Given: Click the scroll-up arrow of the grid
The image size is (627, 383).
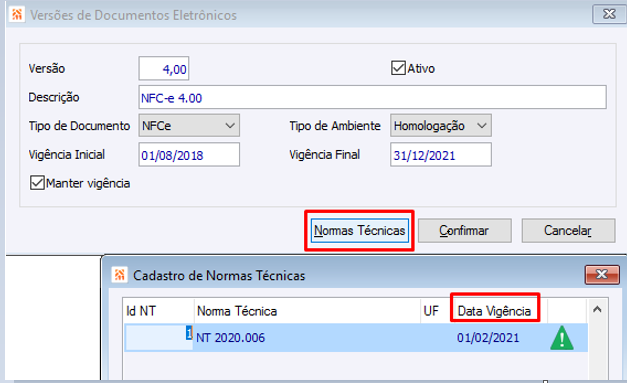Looking at the screenshot, I should (x=597, y=309).
